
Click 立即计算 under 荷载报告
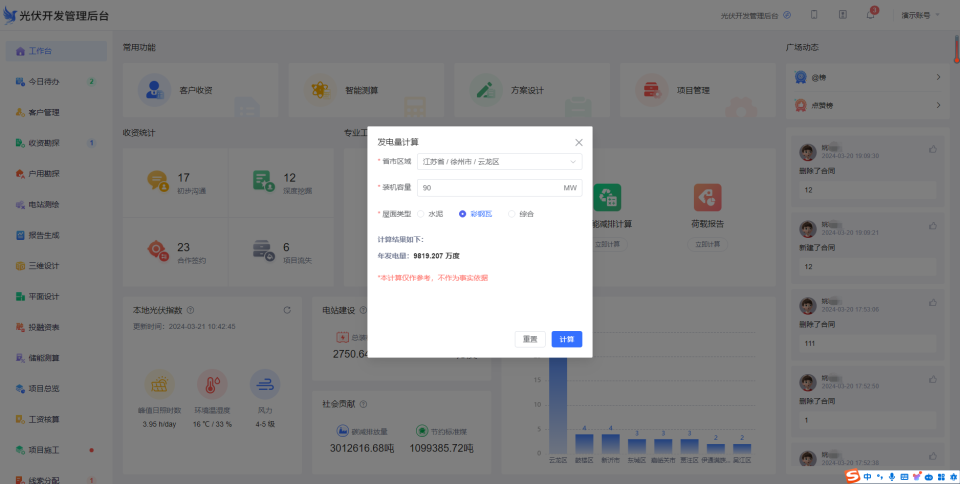pos(707,244)
